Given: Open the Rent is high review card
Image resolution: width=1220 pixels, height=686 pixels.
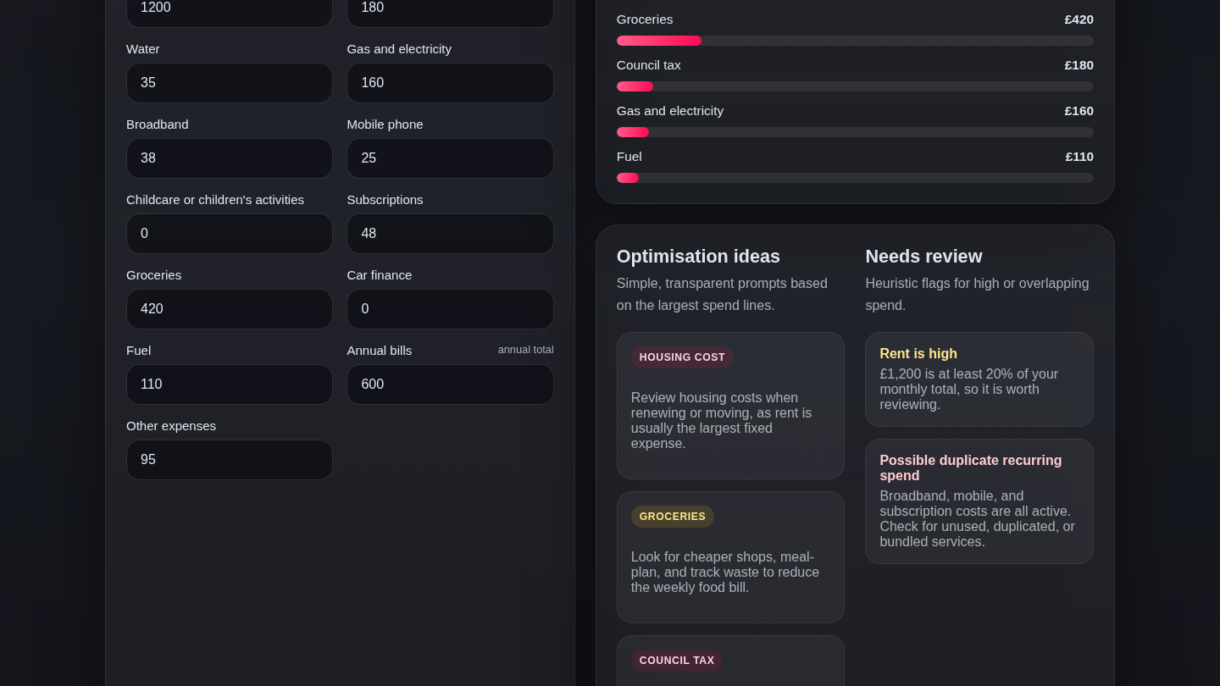Looking at the screenshot, I should [979, 380].
